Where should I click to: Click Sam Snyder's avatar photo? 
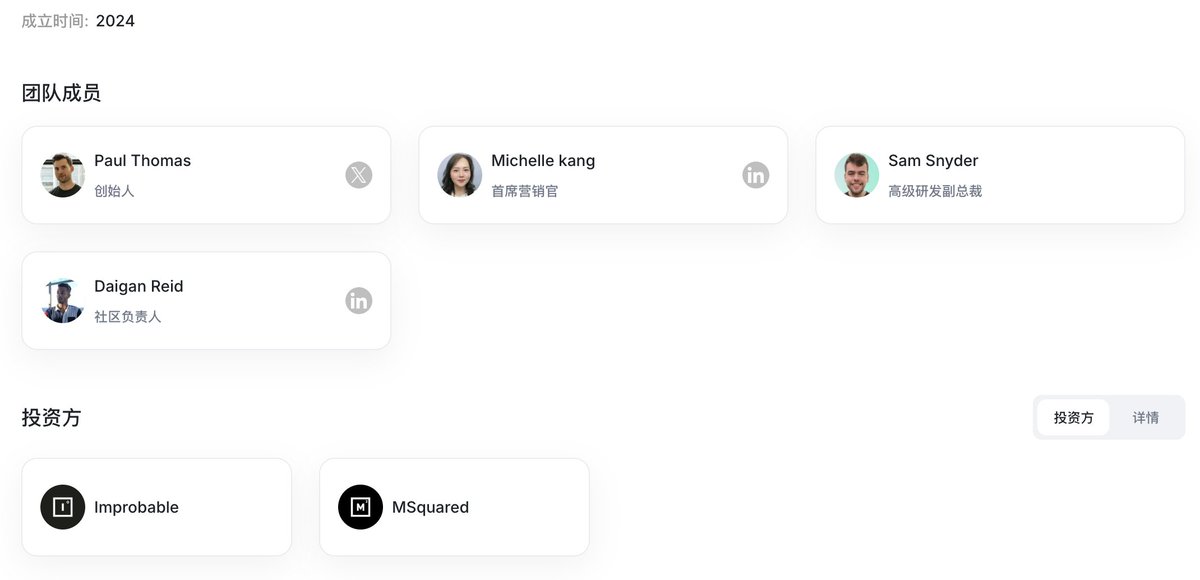coord(857,175)
